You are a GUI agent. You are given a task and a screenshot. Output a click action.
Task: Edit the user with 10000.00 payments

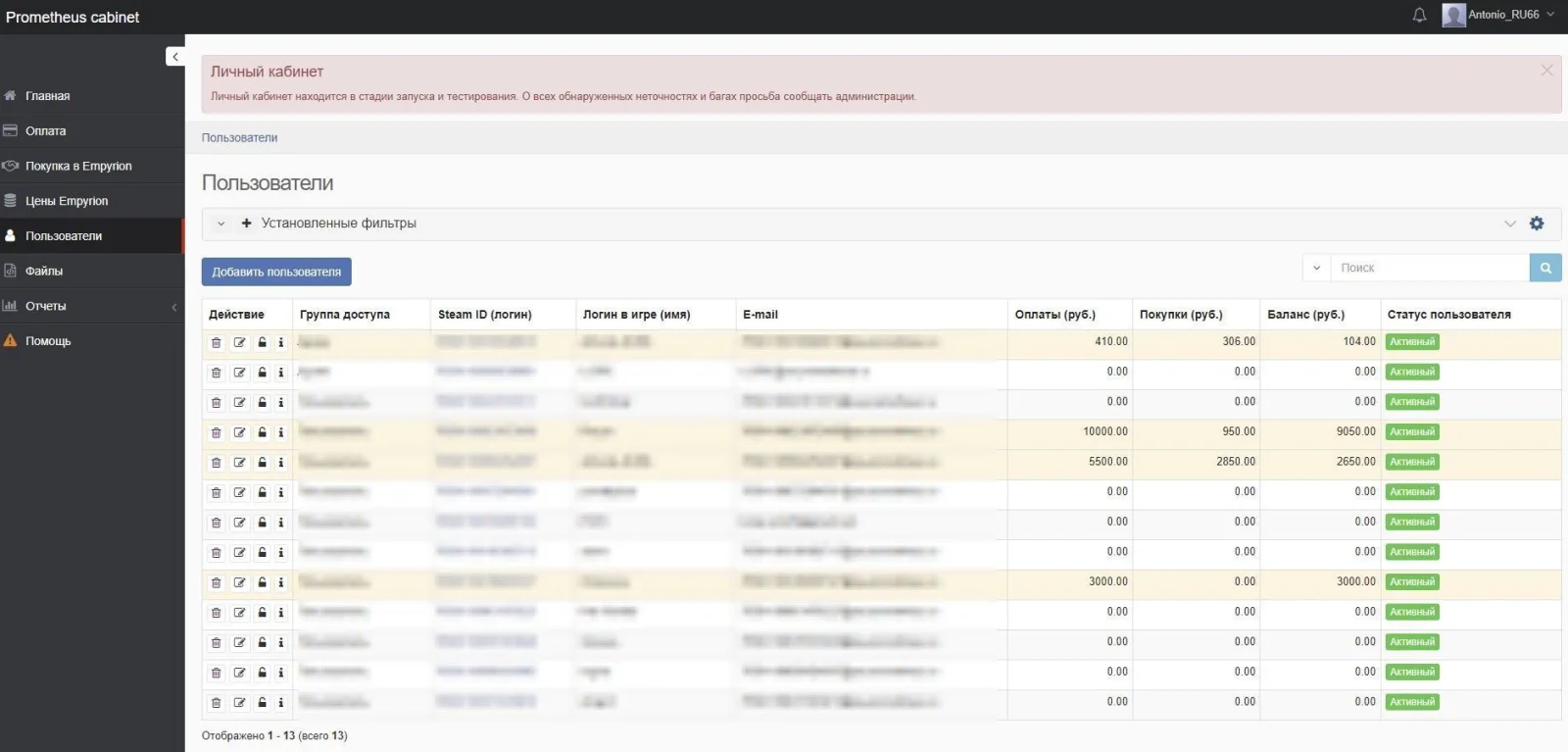tap(239, 432)
